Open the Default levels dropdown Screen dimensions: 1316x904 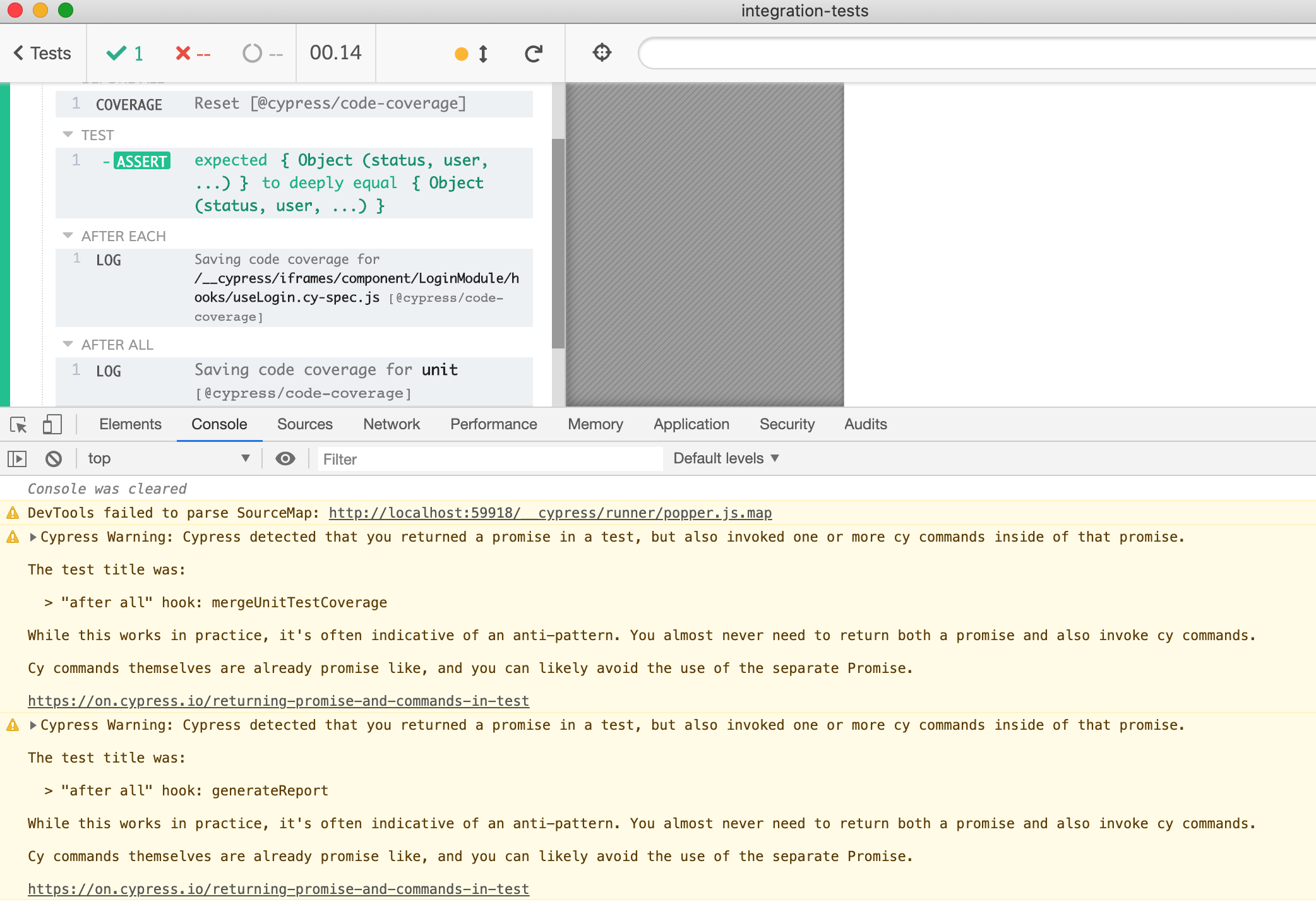click(x=726, y=458)
